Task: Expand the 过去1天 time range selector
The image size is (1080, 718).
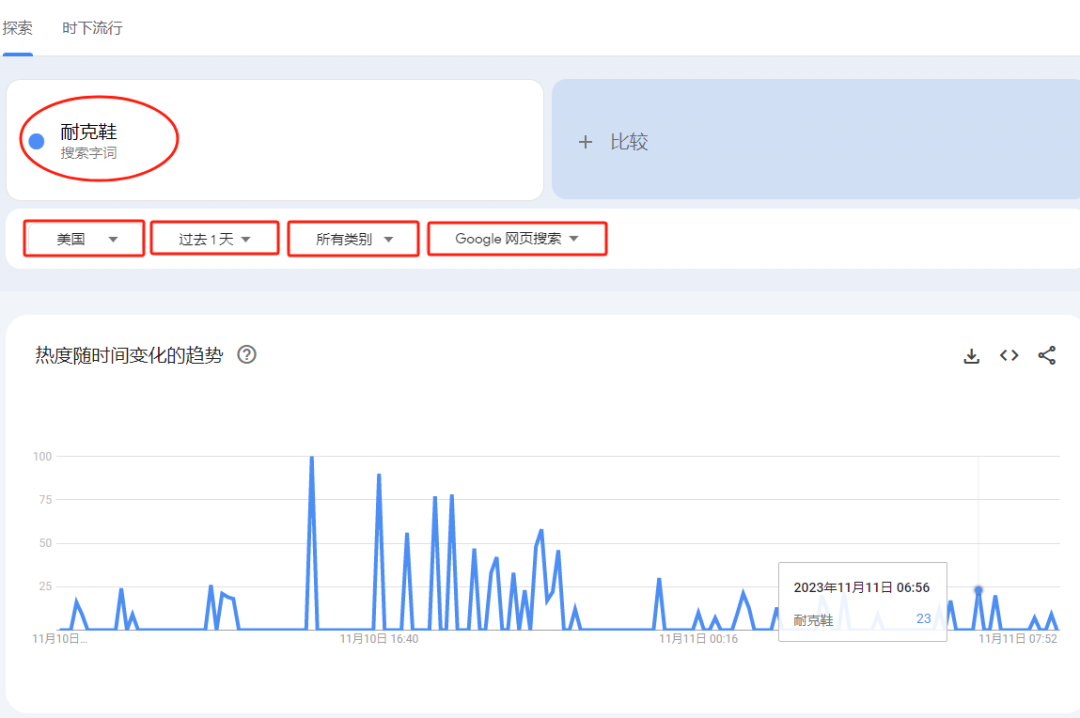Action: pos(214,238)
